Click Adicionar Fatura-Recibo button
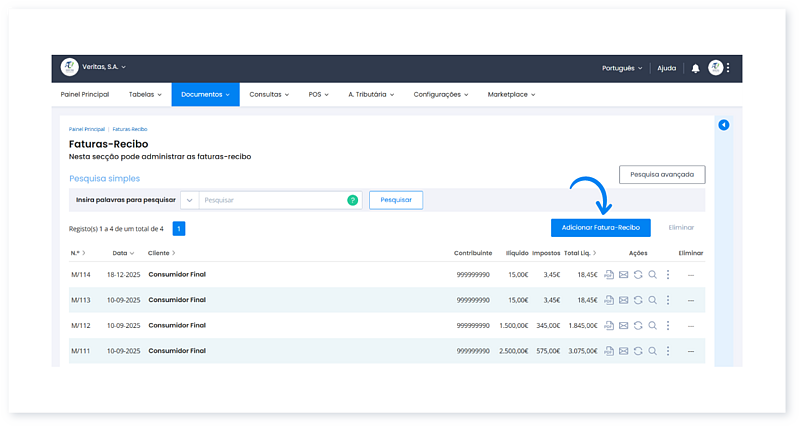This screenshot has height=427, width=800. pos(600,228)
